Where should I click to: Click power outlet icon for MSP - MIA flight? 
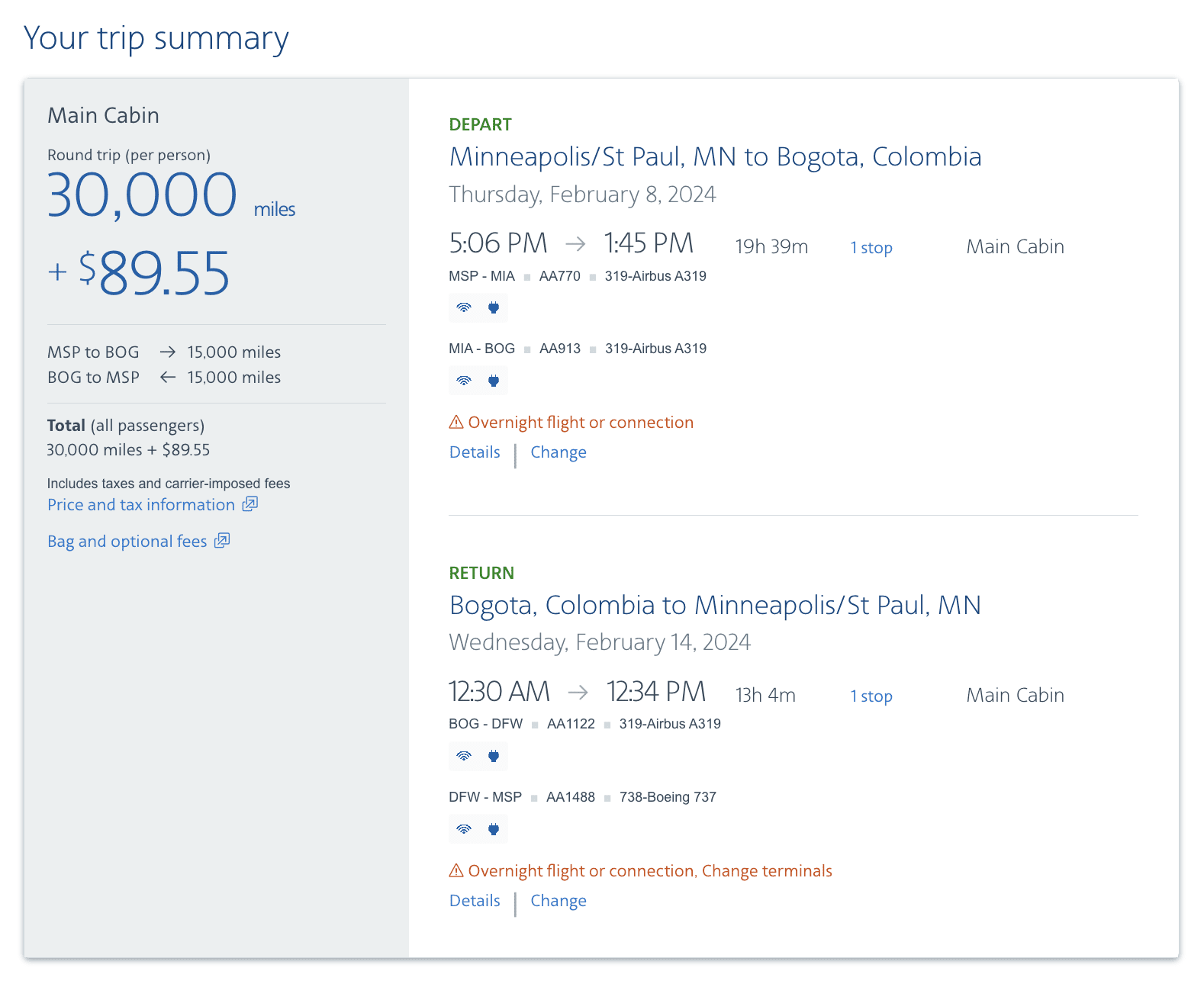(494, 308)
